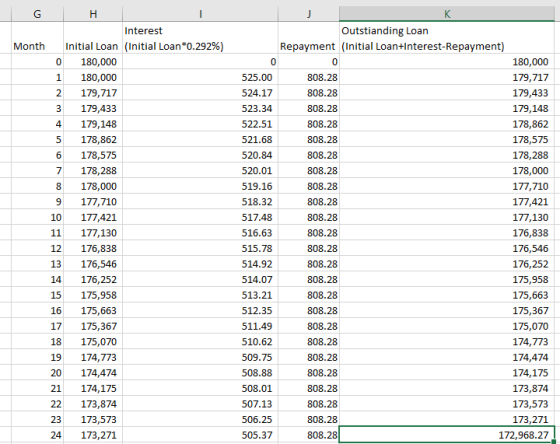This screenshot has width=560, height=444.
Task: Select interest cell 511.49
Action: [200, 326]
